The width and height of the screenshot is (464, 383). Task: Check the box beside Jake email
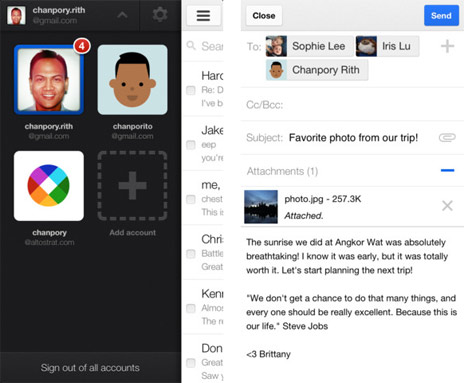click(191, 145)
